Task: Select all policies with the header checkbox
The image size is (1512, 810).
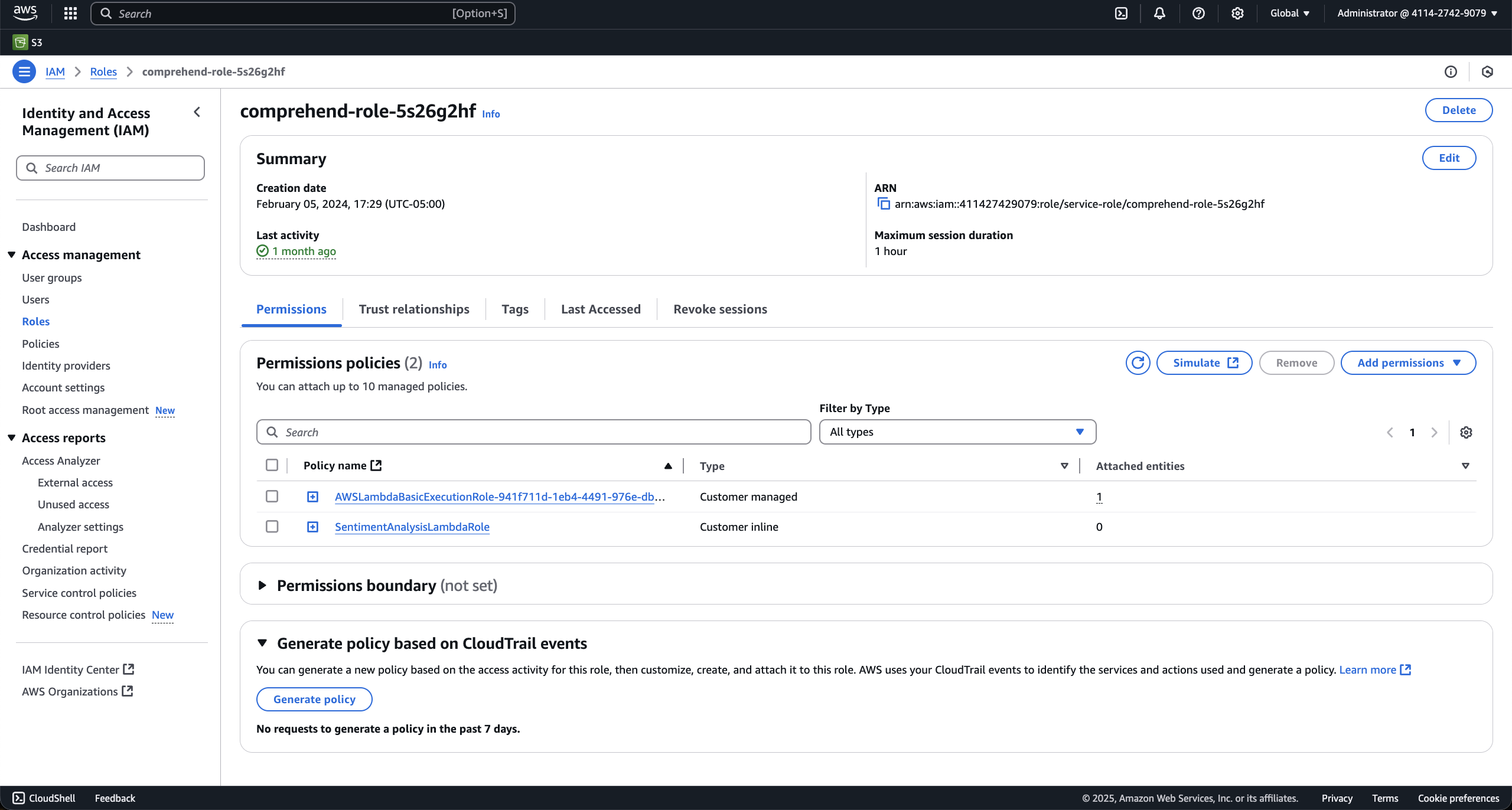Action: pos(272,465)
